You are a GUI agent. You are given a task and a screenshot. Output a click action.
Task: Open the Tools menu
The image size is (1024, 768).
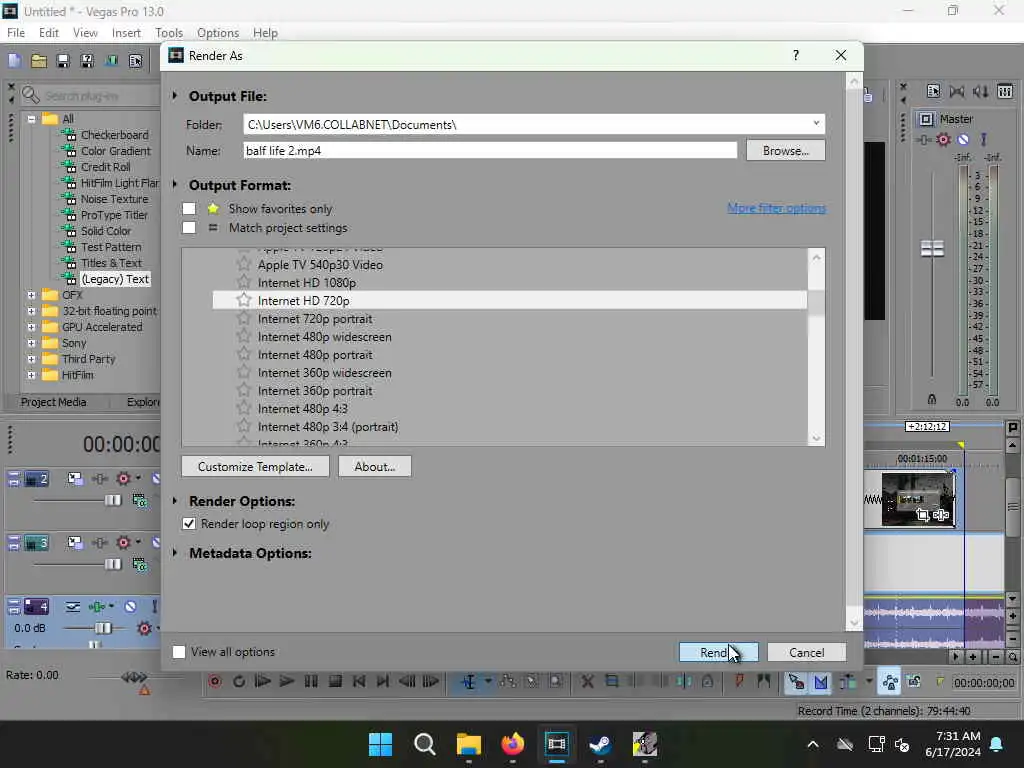pos(168,33)
